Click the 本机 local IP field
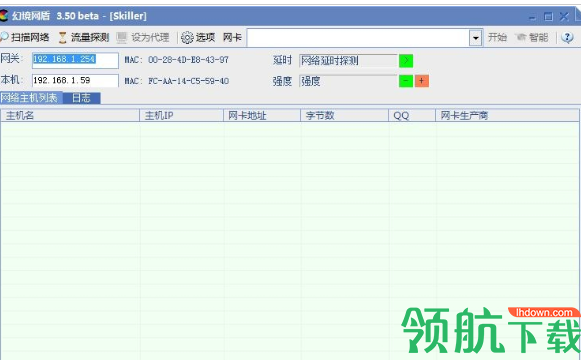This screenshot has width=581, height=360. click(75, 80)
